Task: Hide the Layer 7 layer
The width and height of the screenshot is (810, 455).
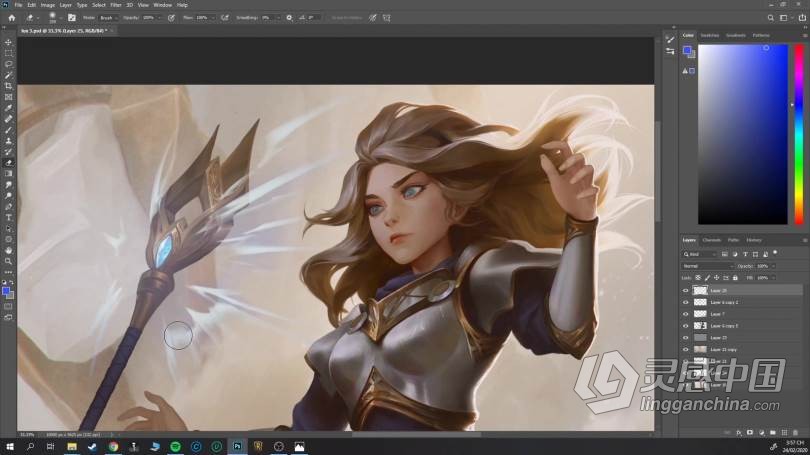Action: pyautogui.click(x=686, y=314)
